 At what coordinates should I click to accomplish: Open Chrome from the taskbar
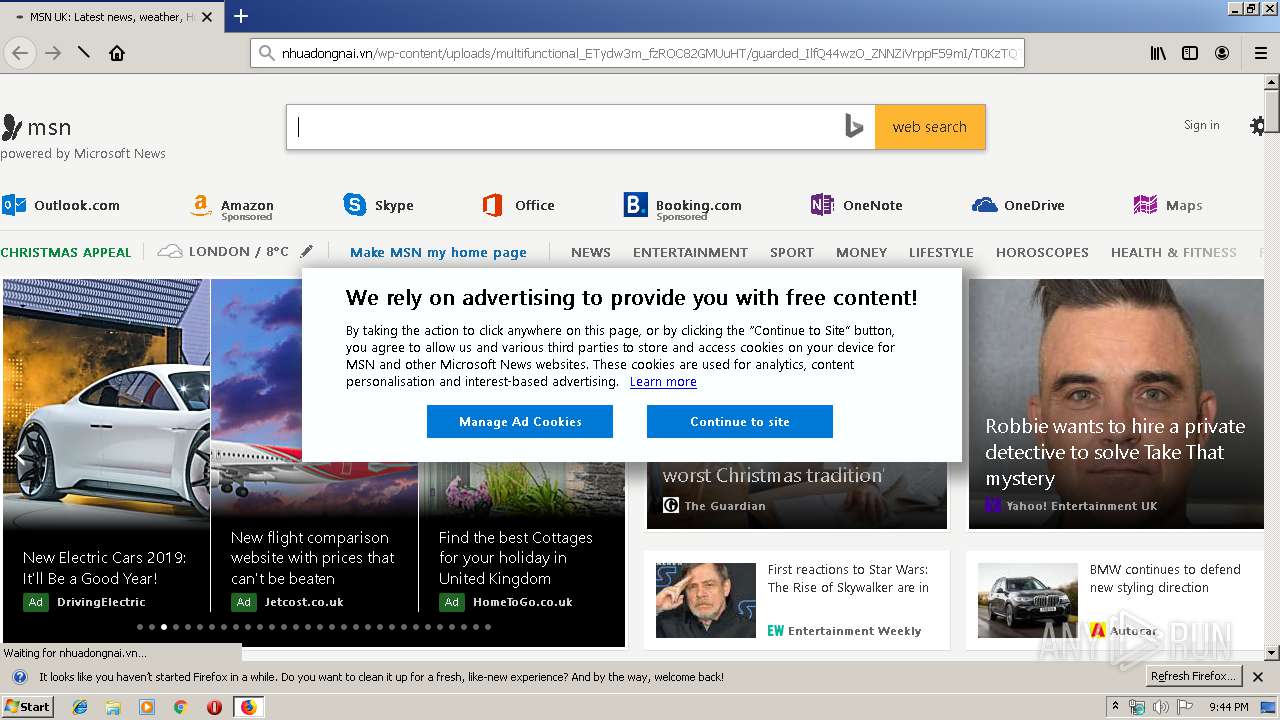(181, 707)
